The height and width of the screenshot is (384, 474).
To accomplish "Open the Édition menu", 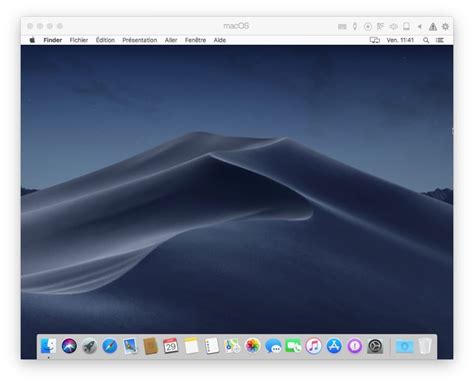I will [105, 40].
